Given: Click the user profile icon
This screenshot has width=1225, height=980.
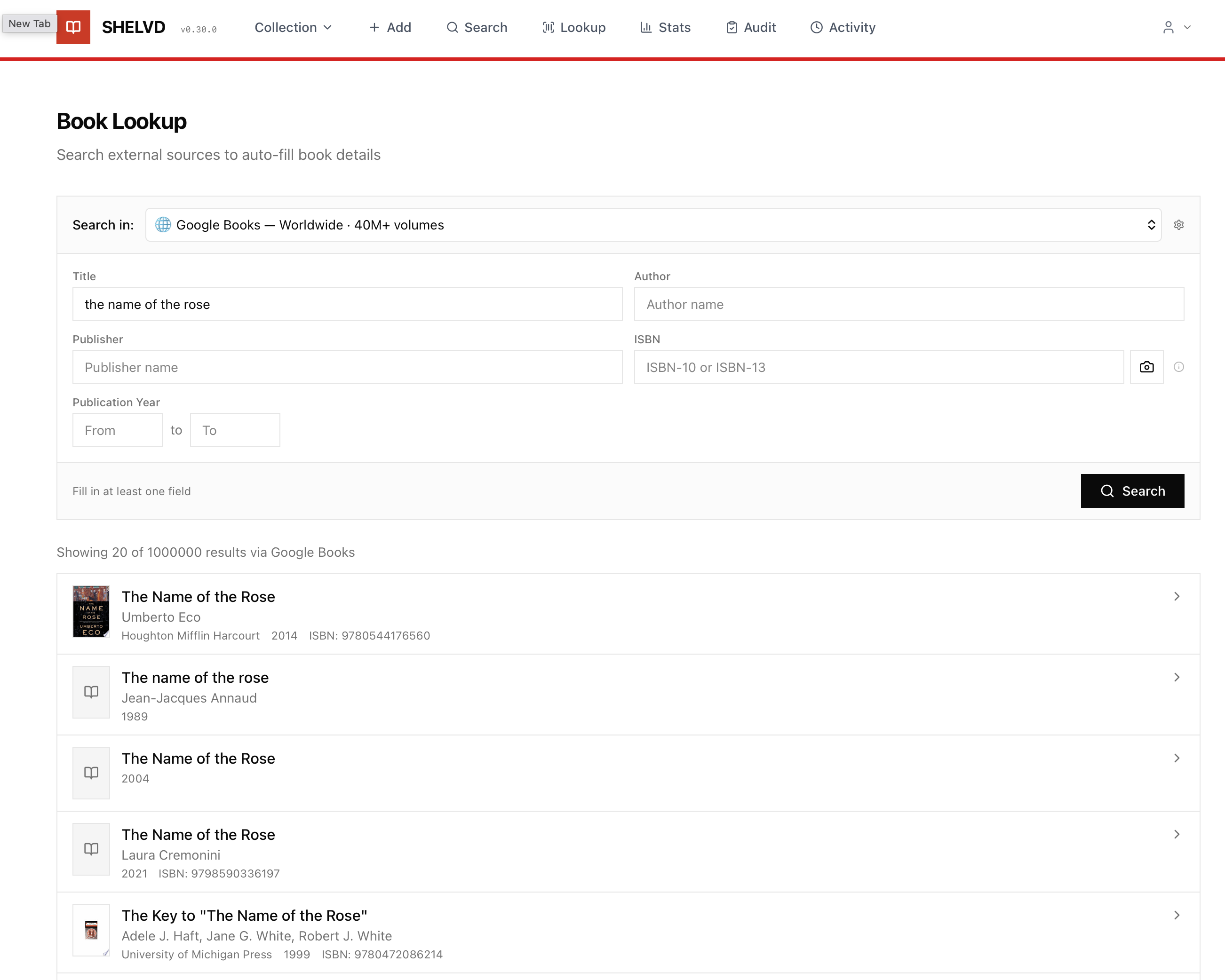Looking at the screenshot, I should (x=1168, y=27).
